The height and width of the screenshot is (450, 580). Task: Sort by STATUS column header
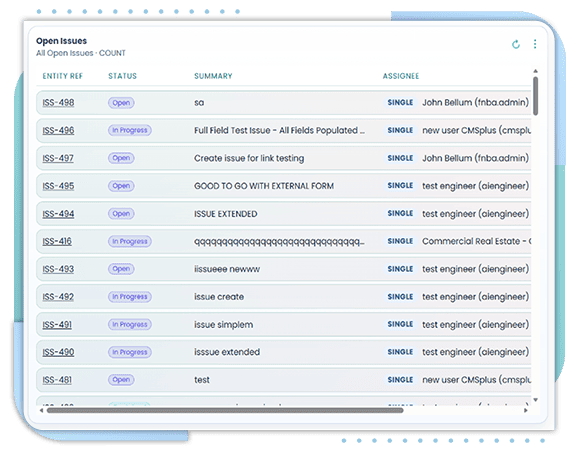click(122, 76)
